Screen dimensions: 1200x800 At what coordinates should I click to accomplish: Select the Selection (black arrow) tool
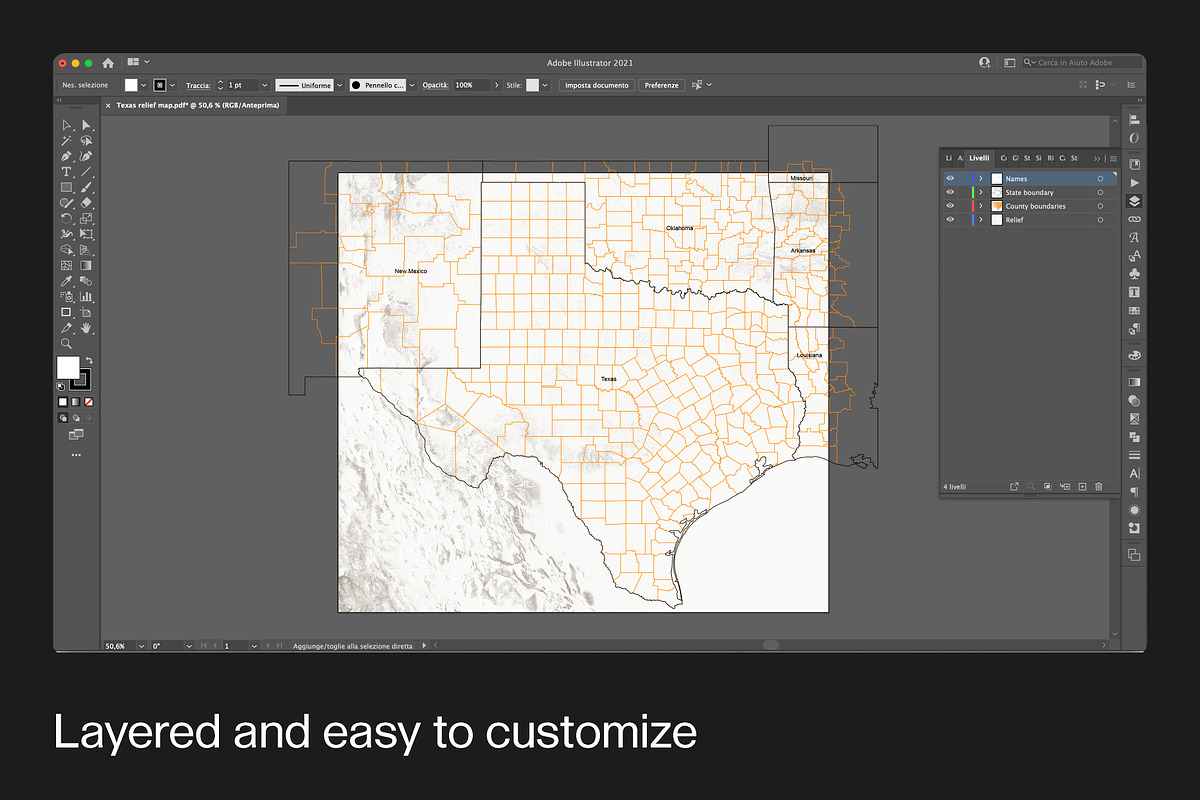pyautogui.click(x=66, y=125)
